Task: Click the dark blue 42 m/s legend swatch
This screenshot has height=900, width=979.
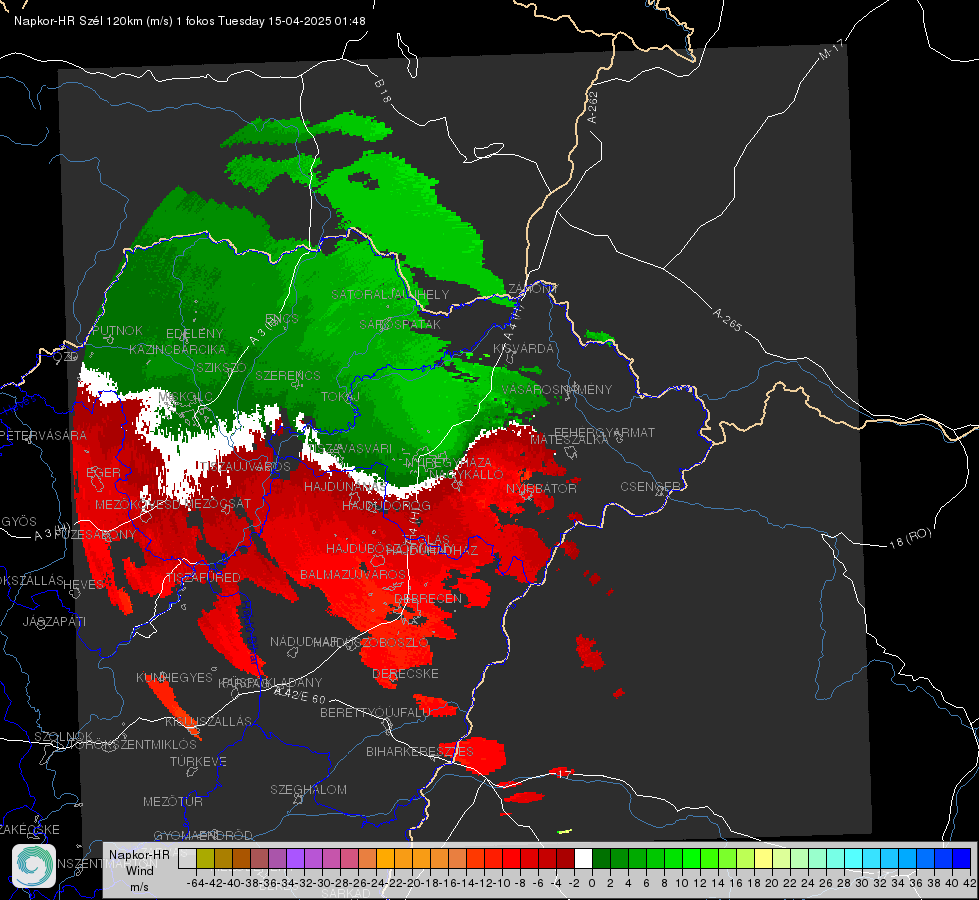Action: [x=962, y=859]
